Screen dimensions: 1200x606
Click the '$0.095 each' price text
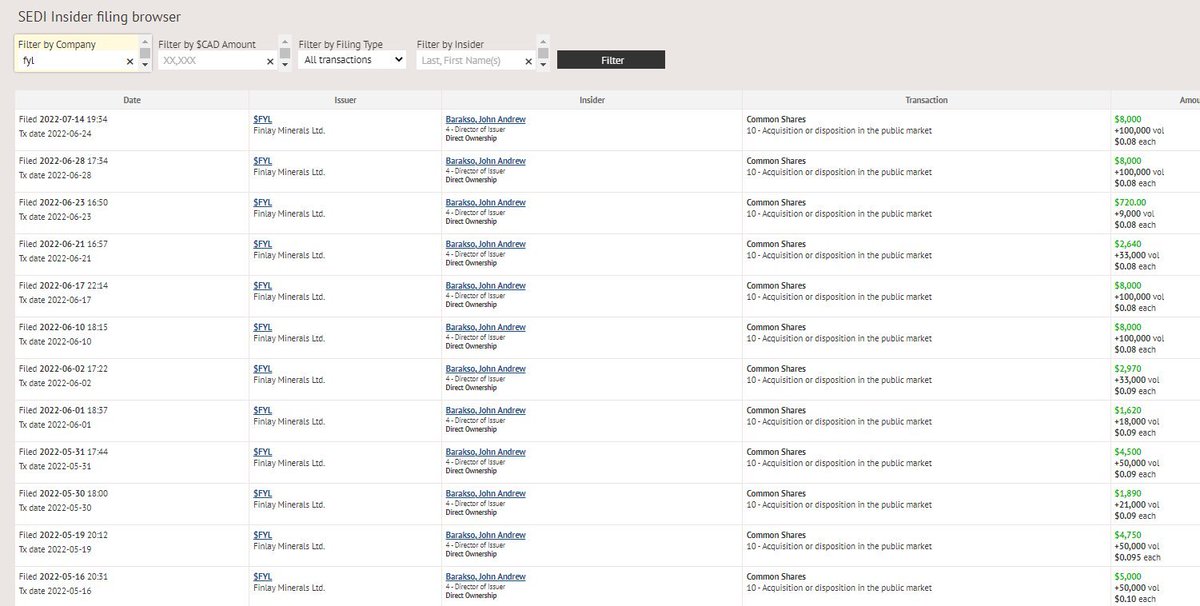1137,557
